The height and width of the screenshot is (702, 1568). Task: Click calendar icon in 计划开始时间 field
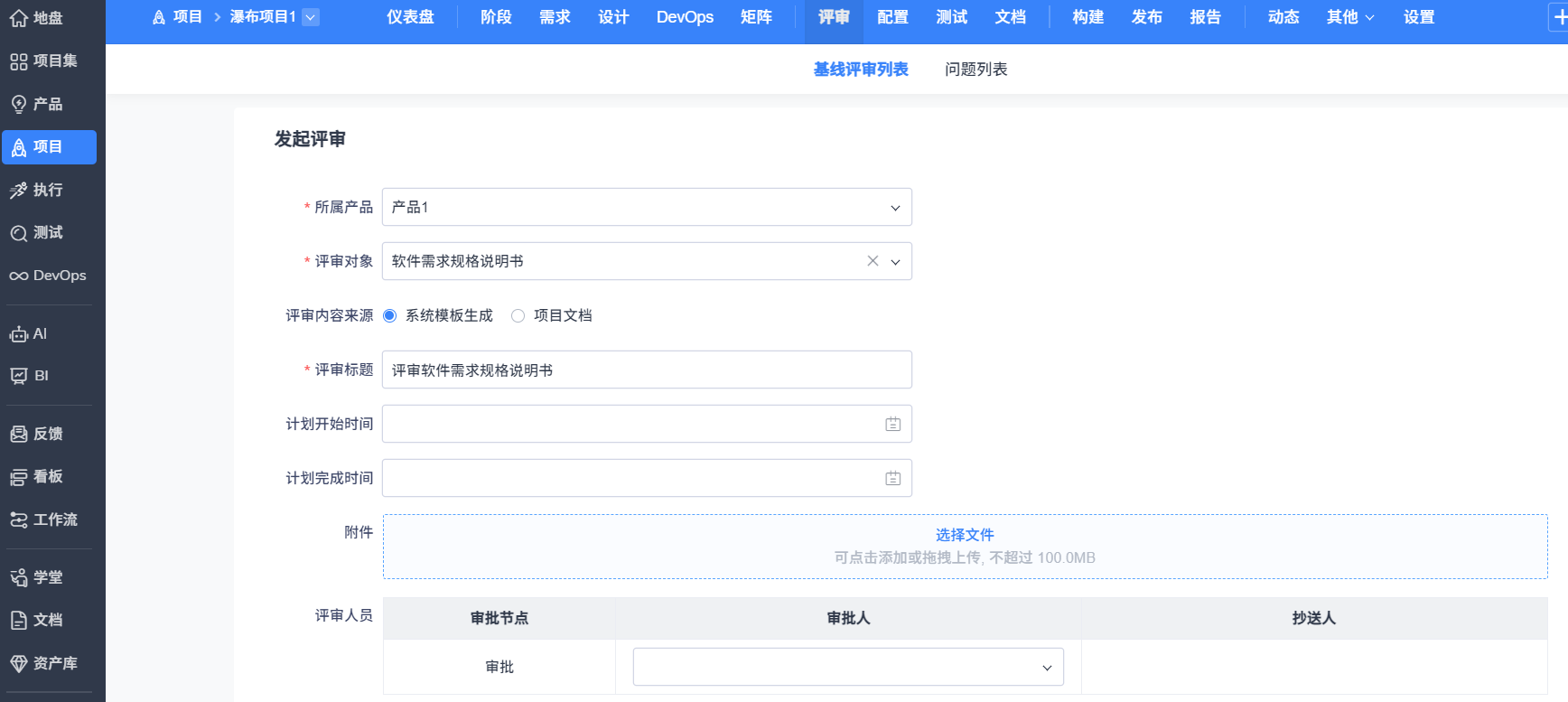892,424
